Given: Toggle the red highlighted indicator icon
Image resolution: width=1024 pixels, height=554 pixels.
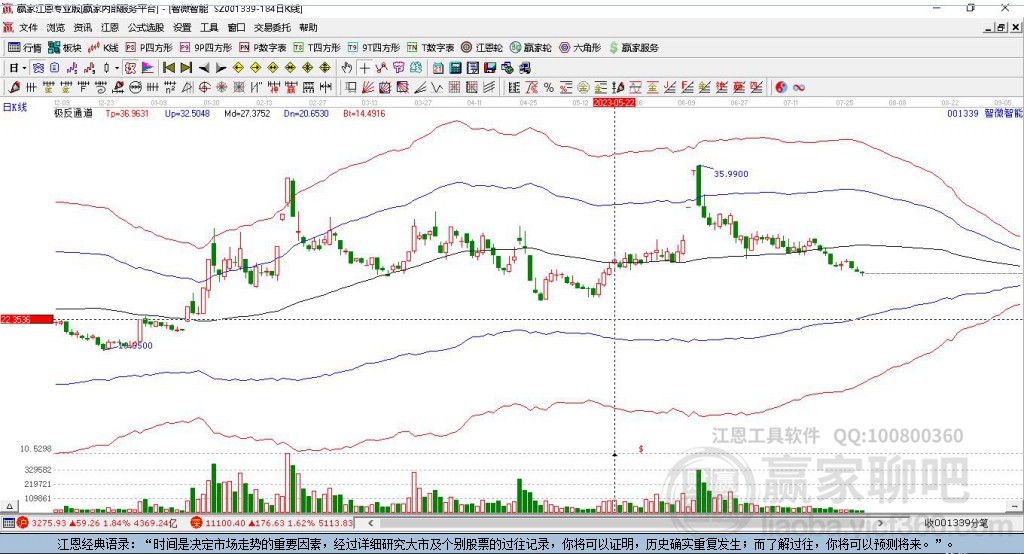Looking at the screenshot, I should 130,68.
